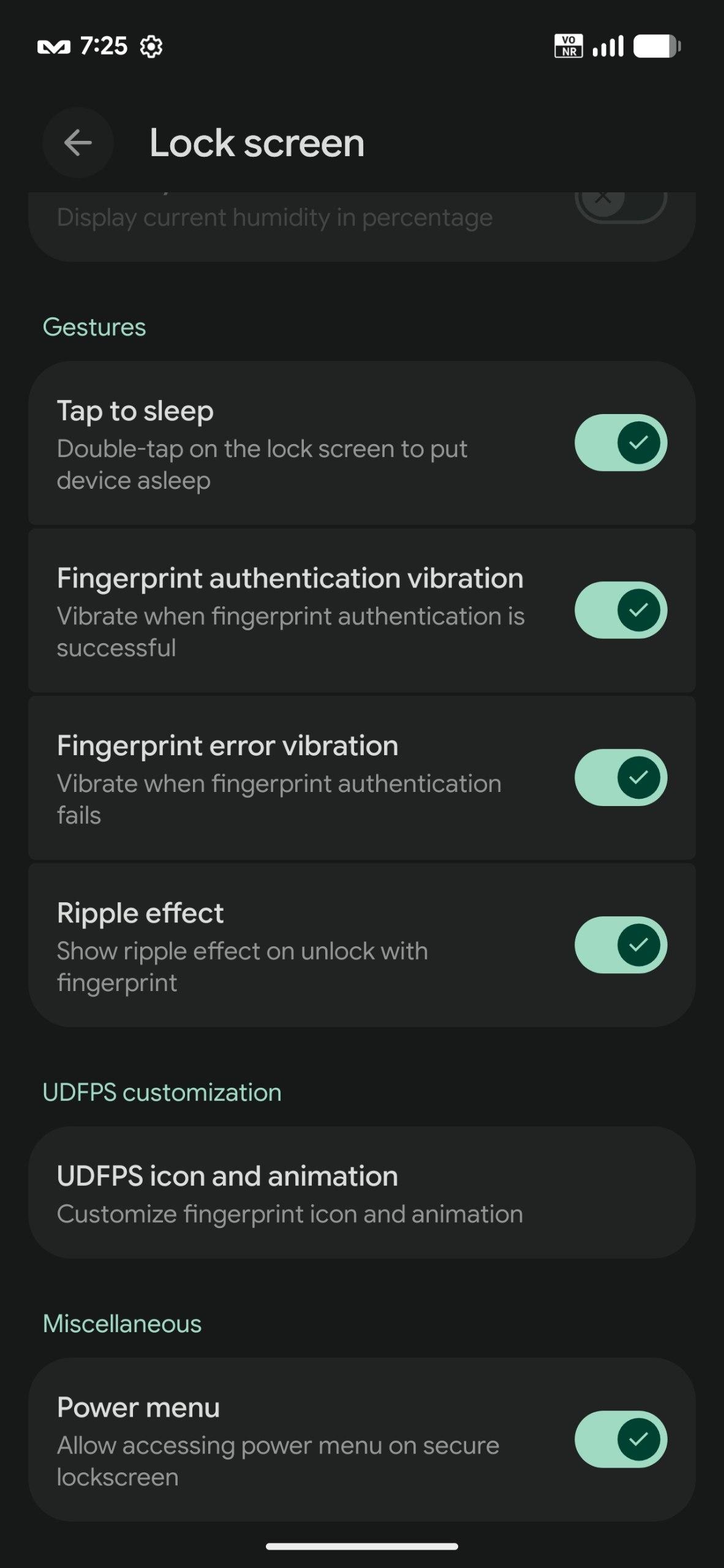This screenshot has width=724, height=1568.
Task: Tap the Miscellaneous section header
Action: pyautogui.click(x=122, y=1324)
